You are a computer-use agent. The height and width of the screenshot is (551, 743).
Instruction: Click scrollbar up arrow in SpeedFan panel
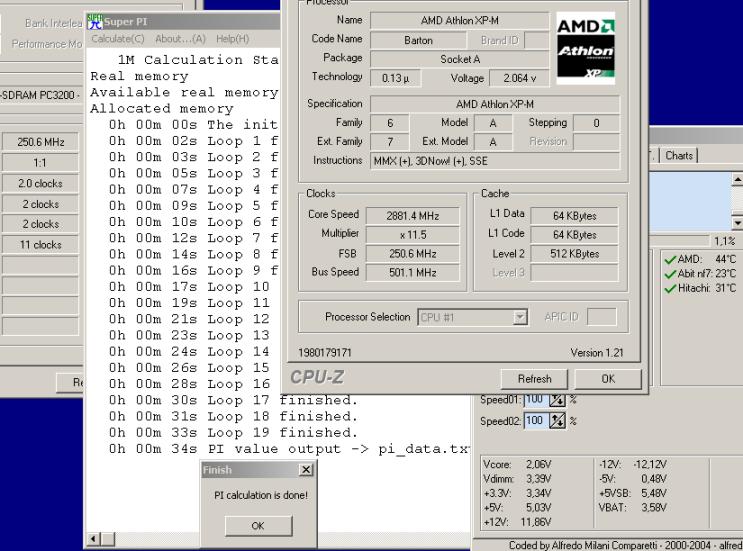pos(737,180)
